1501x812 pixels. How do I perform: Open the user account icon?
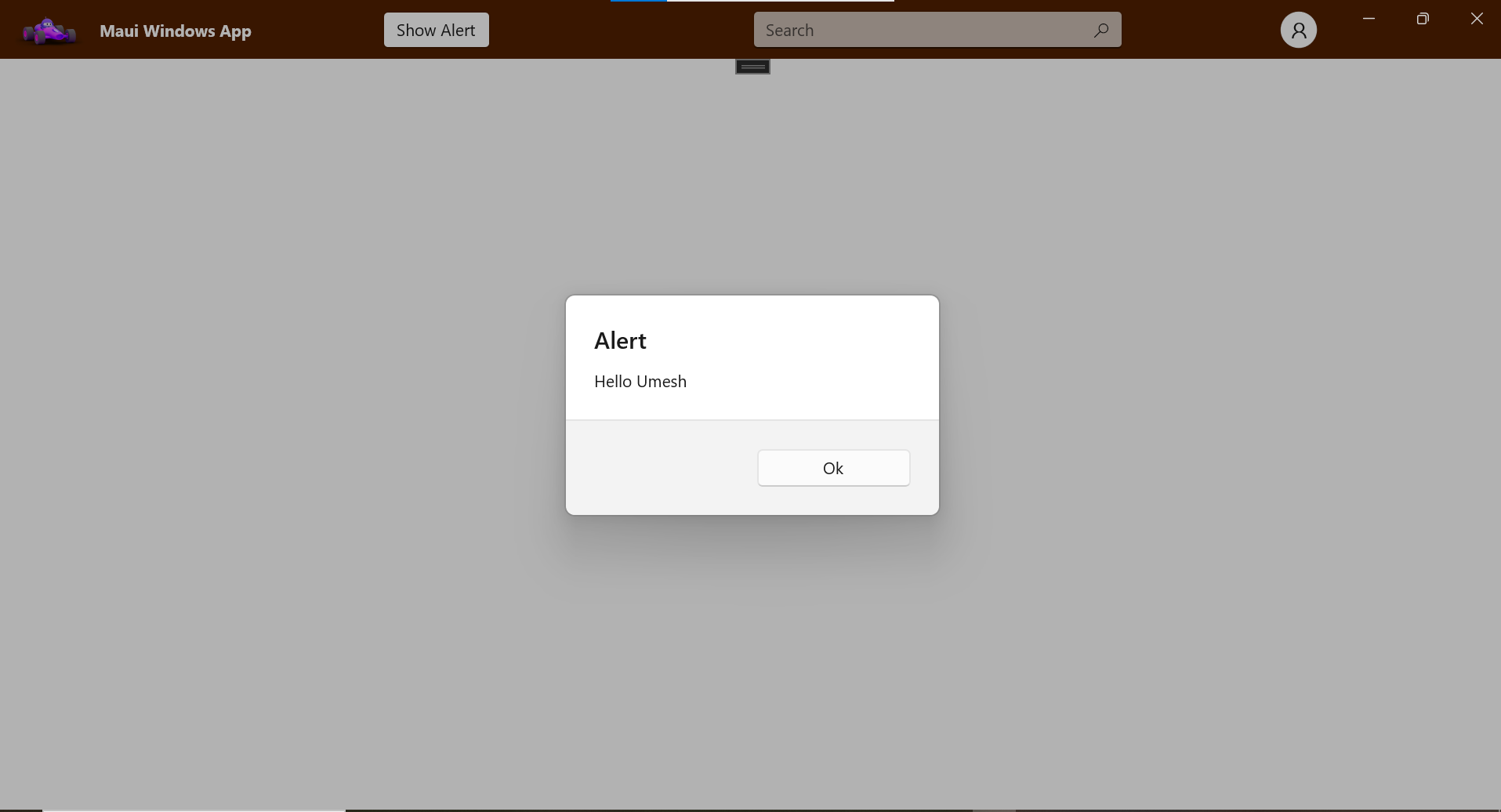coord(1299,29)
